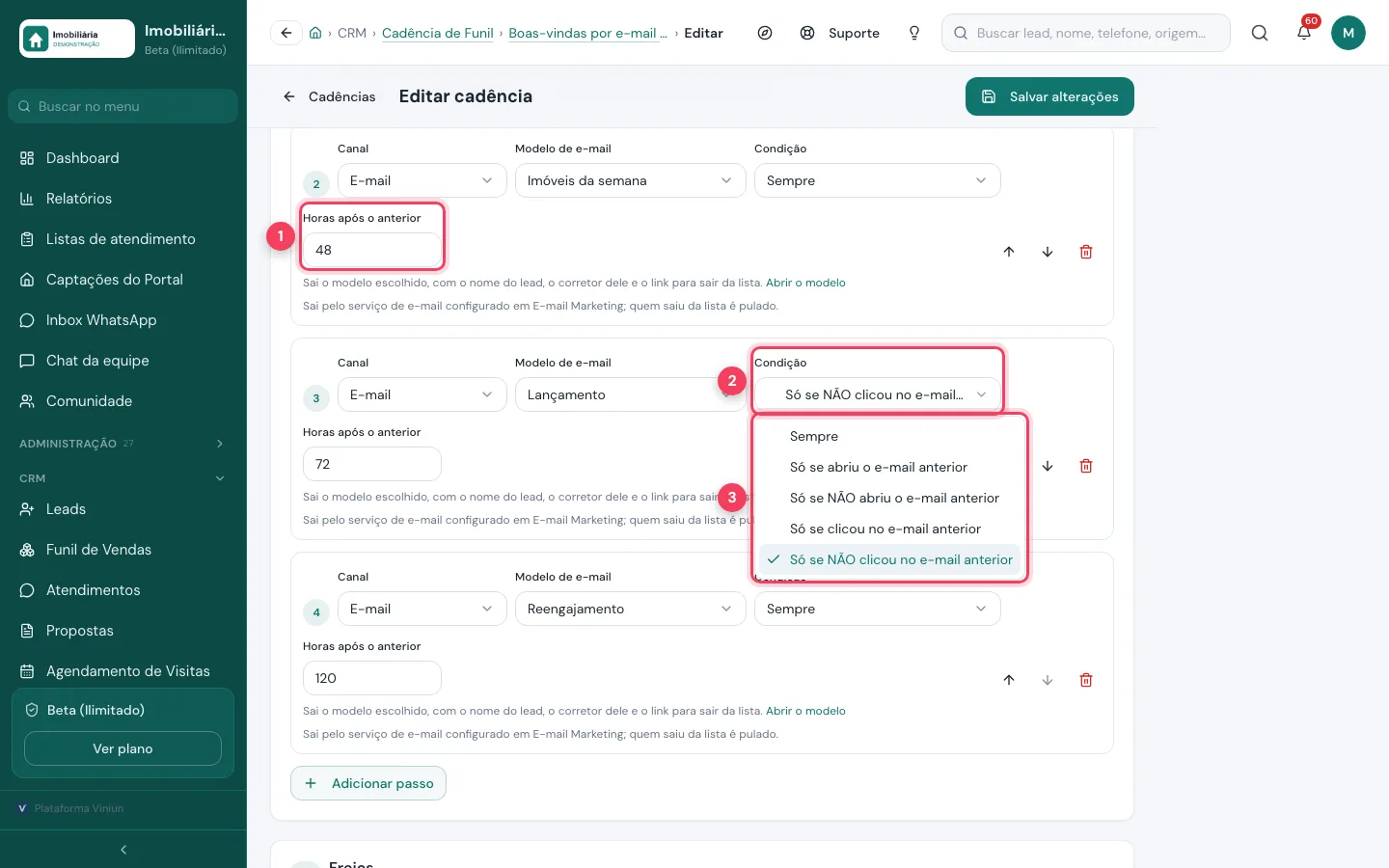Choose Só se clicou no e-mail anterior
1389x868 pixels.
tap(889, 529)
